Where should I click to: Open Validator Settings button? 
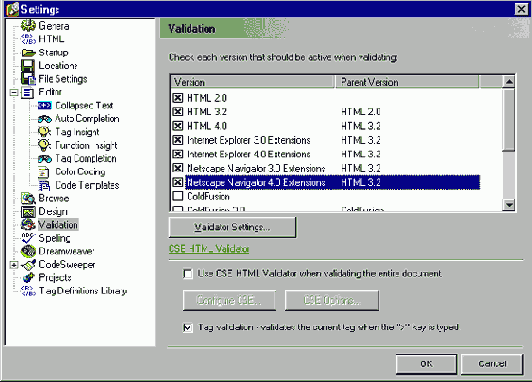click(232, 227)
